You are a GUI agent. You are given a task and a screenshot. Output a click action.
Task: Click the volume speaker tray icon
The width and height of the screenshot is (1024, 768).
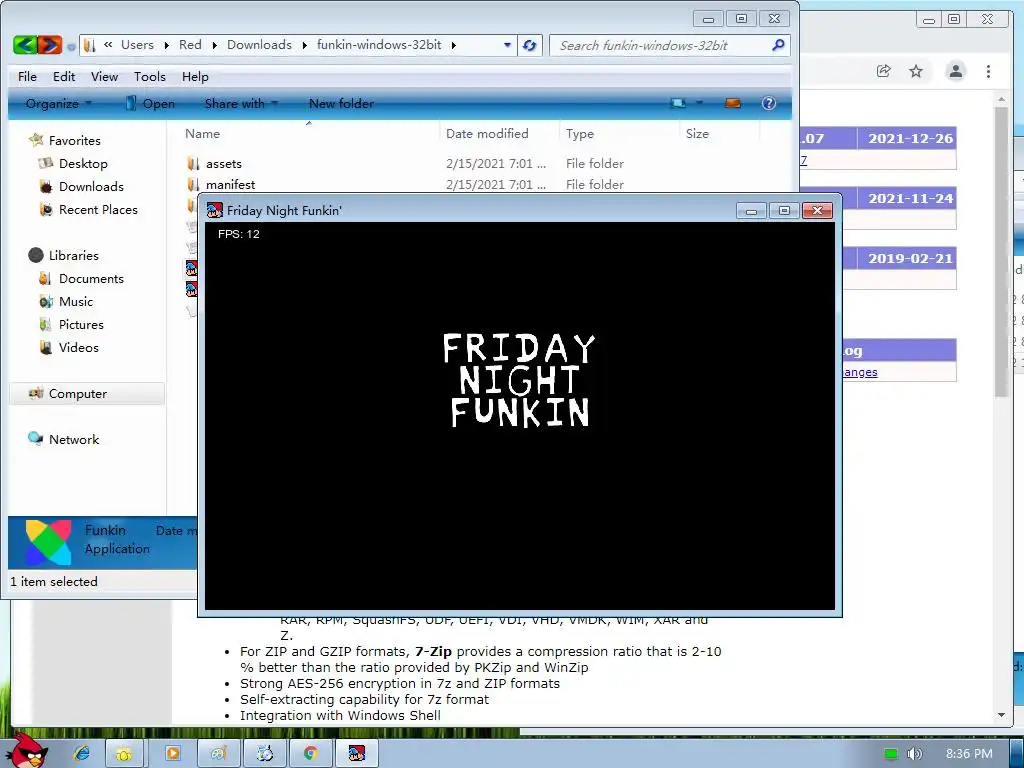pos(914,754)
